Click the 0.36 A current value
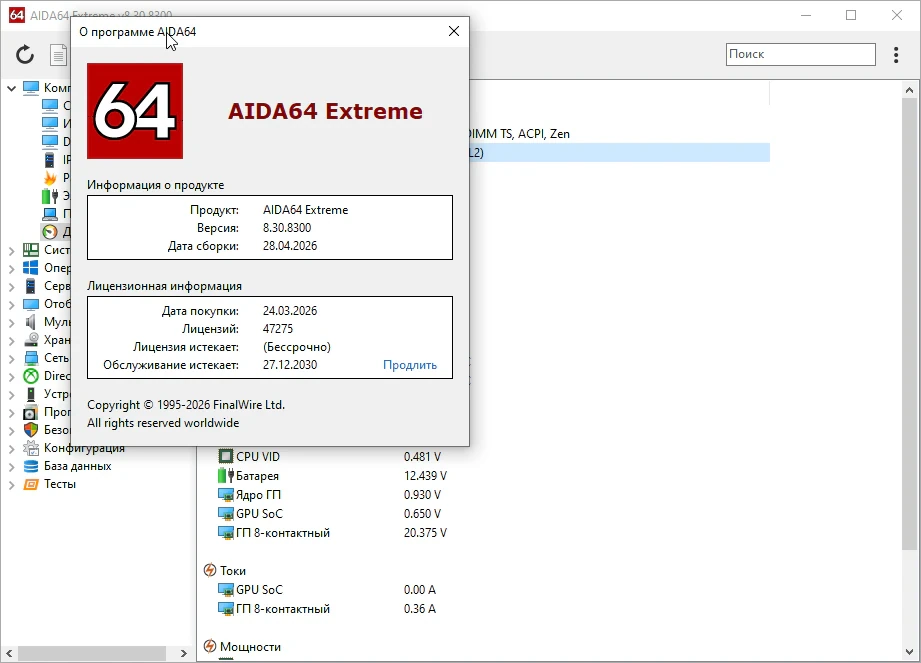921x663 pixels. point(420,609)
